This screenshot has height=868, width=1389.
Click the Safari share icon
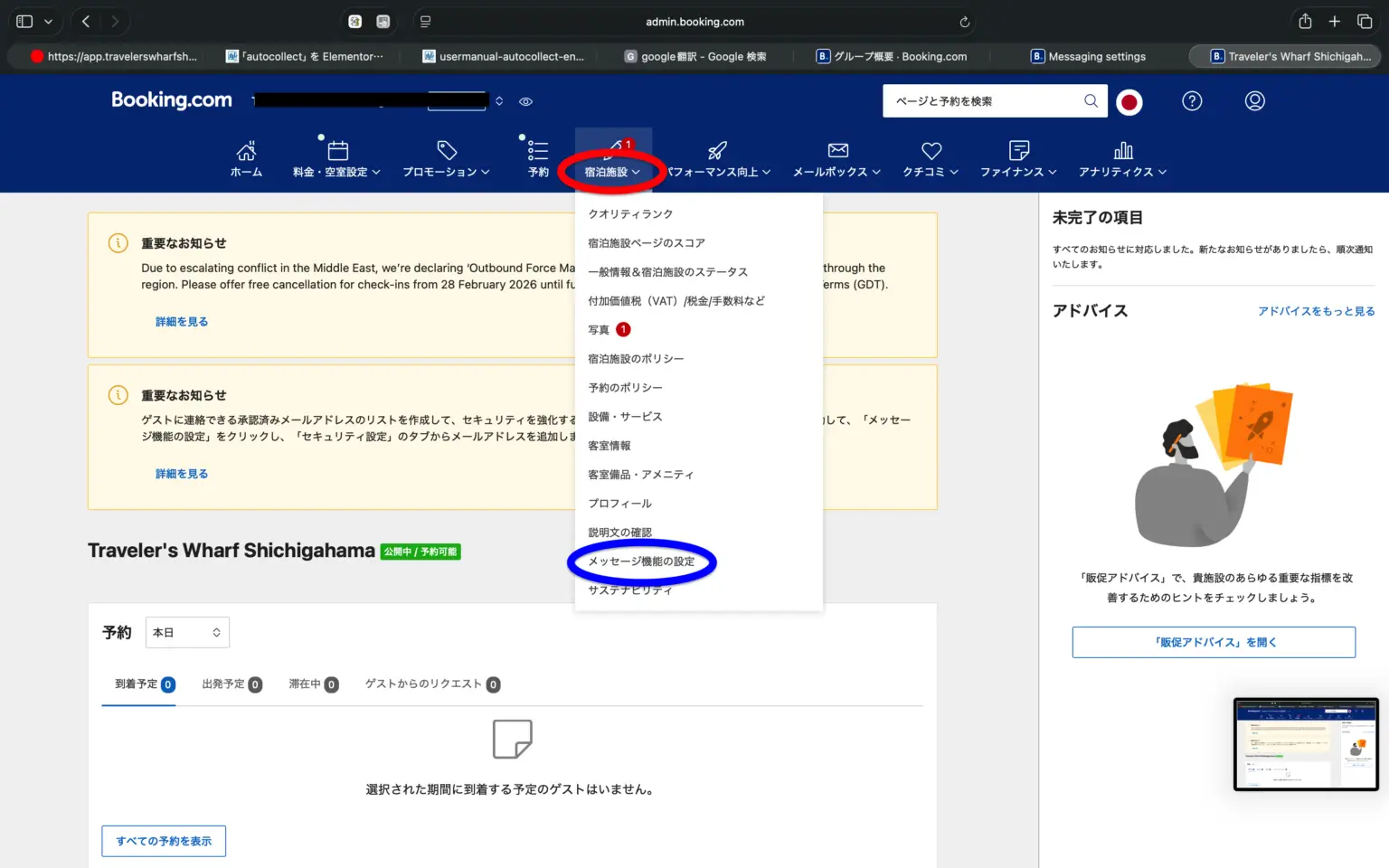point(1304,22)
